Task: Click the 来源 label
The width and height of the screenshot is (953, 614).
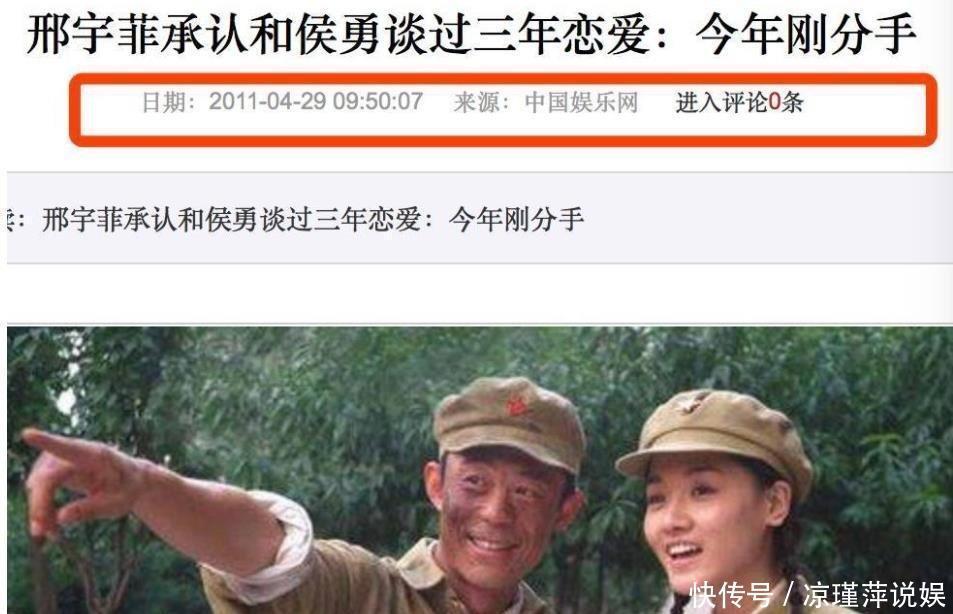Action: click(x=475, y=102)
